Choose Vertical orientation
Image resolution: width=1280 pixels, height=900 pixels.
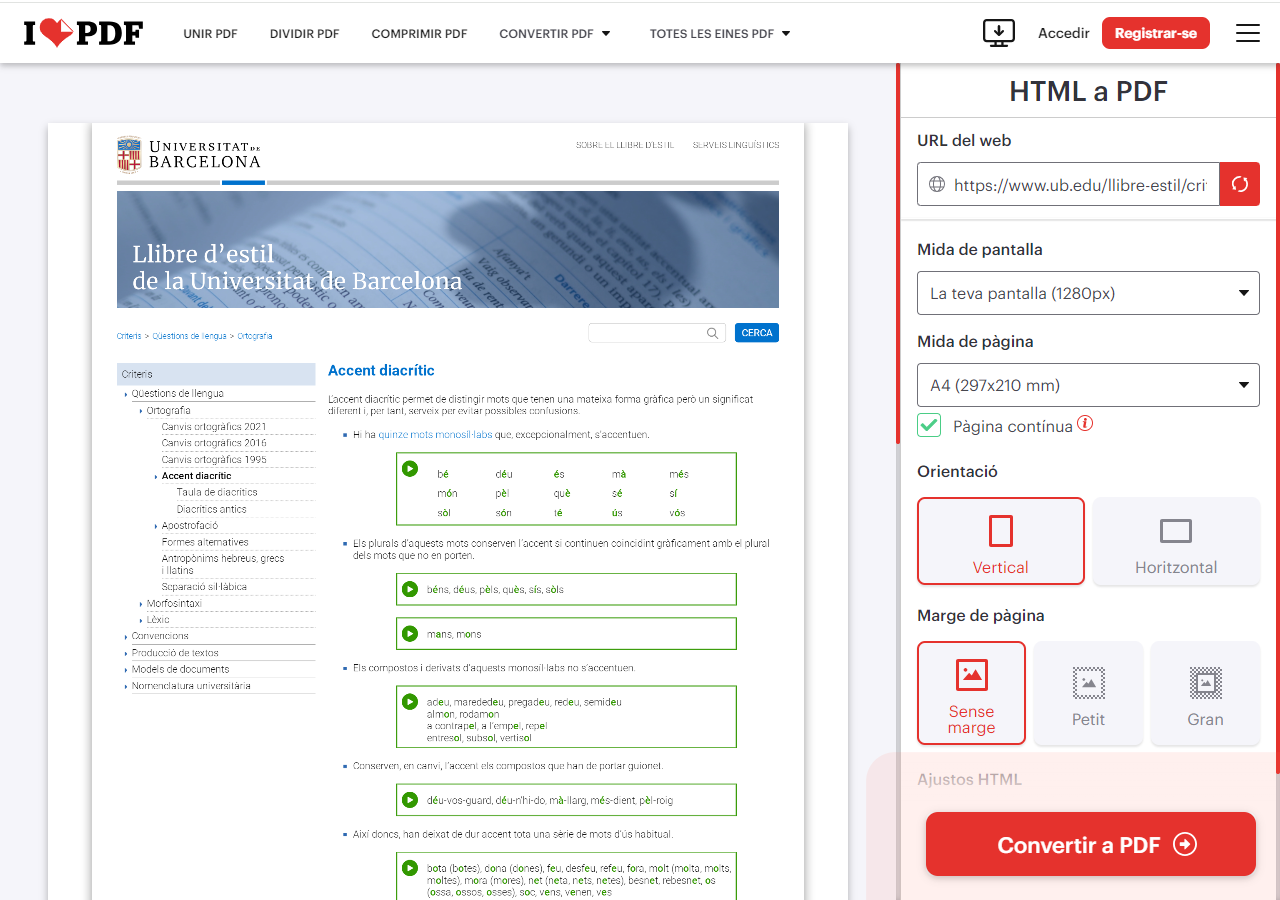[1000, 541]
